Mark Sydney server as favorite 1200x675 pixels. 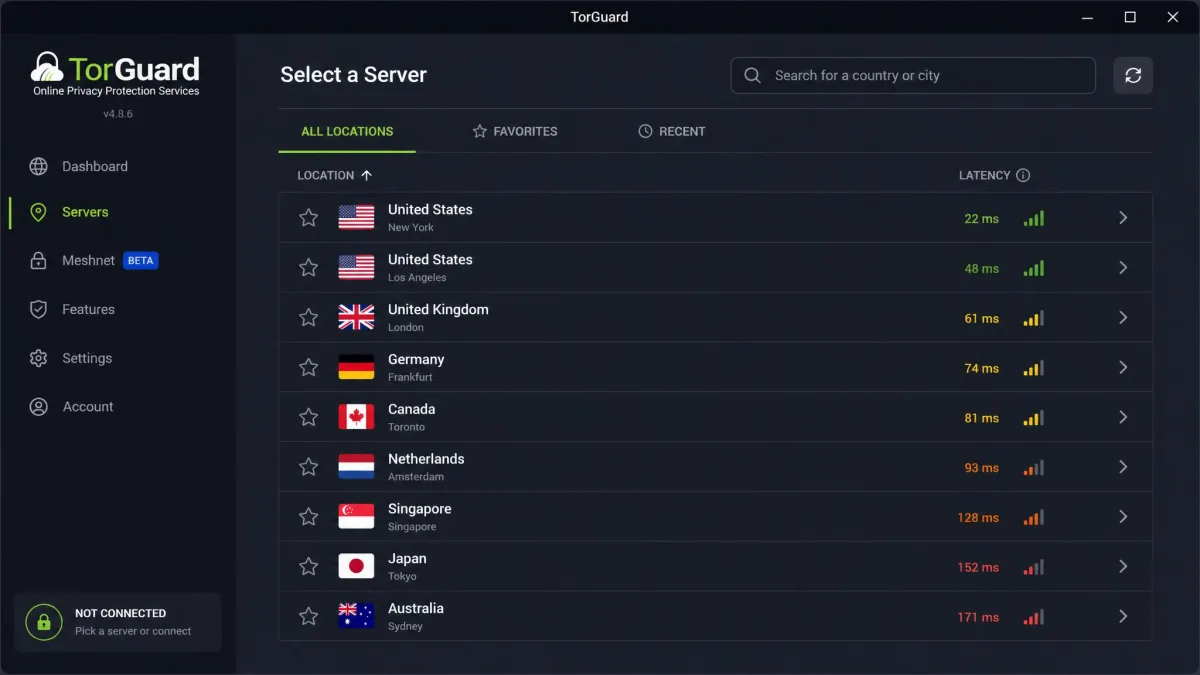tap(309, 616)
